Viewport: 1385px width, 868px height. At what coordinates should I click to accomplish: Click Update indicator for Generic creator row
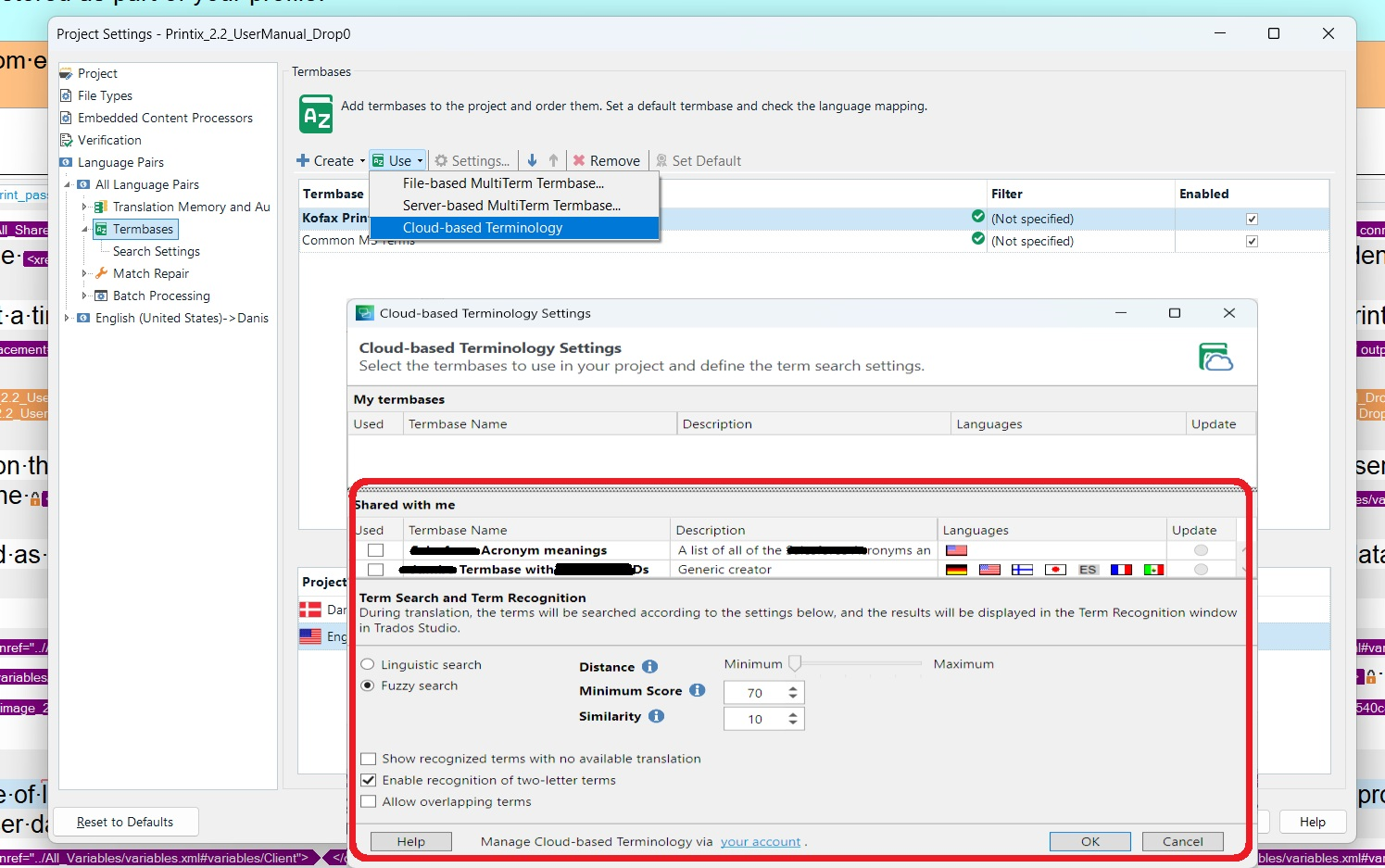(x=1201, y=570)
